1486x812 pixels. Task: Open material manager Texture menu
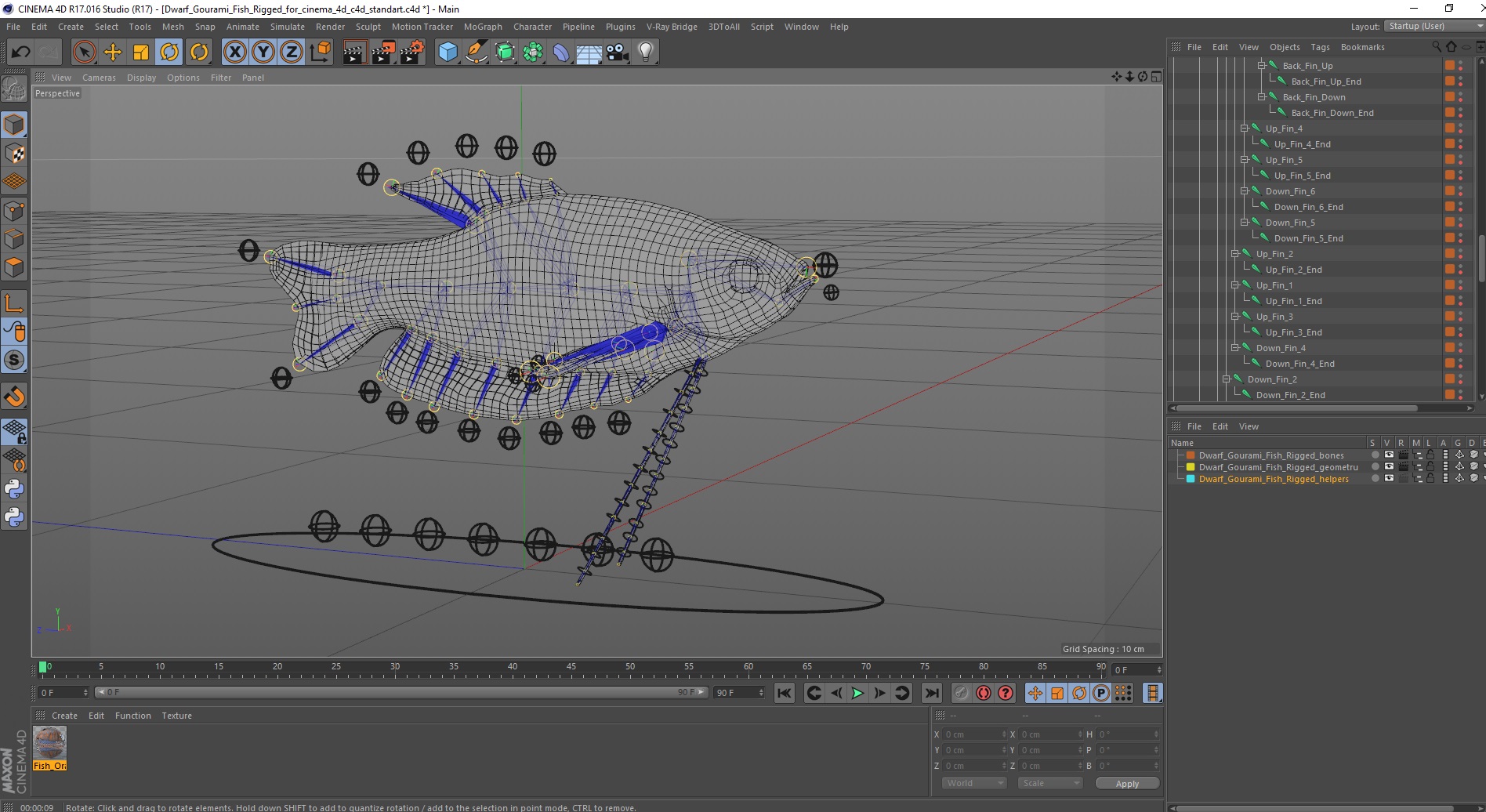tap(176, 716)
